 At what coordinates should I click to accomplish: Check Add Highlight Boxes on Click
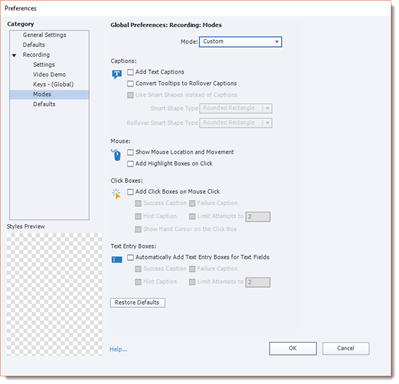130,164
